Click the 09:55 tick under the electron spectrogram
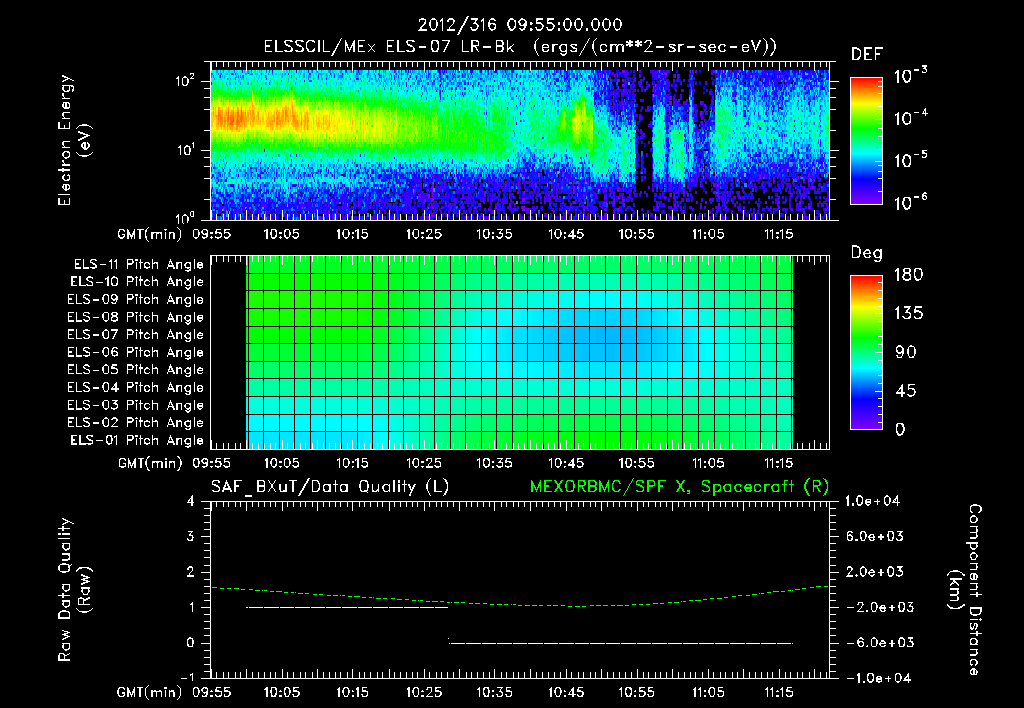This screenshot has height=708, width=1024. click(211, 234)
